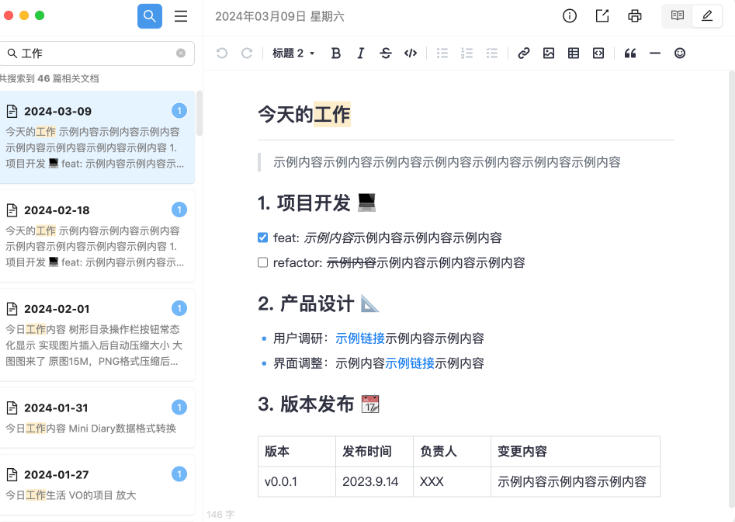This screenshot has height=522, width=735.
Task: Insert a blockquote
Action: [630, 53]
